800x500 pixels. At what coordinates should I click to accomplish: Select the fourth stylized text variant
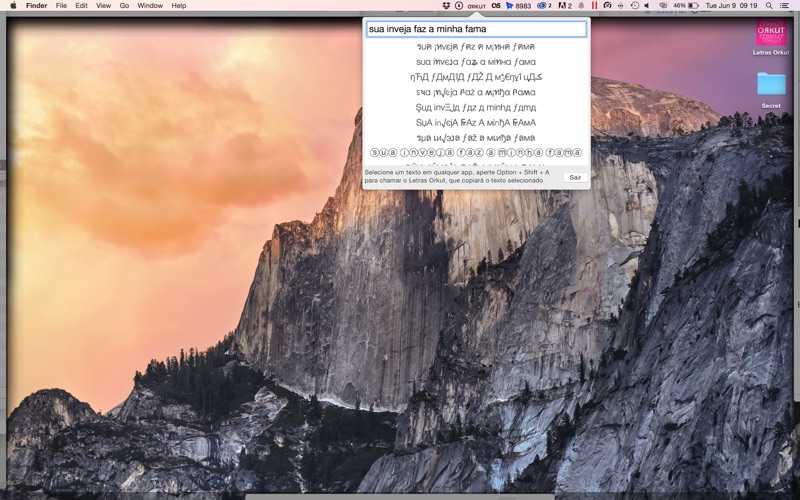point(476,92)
